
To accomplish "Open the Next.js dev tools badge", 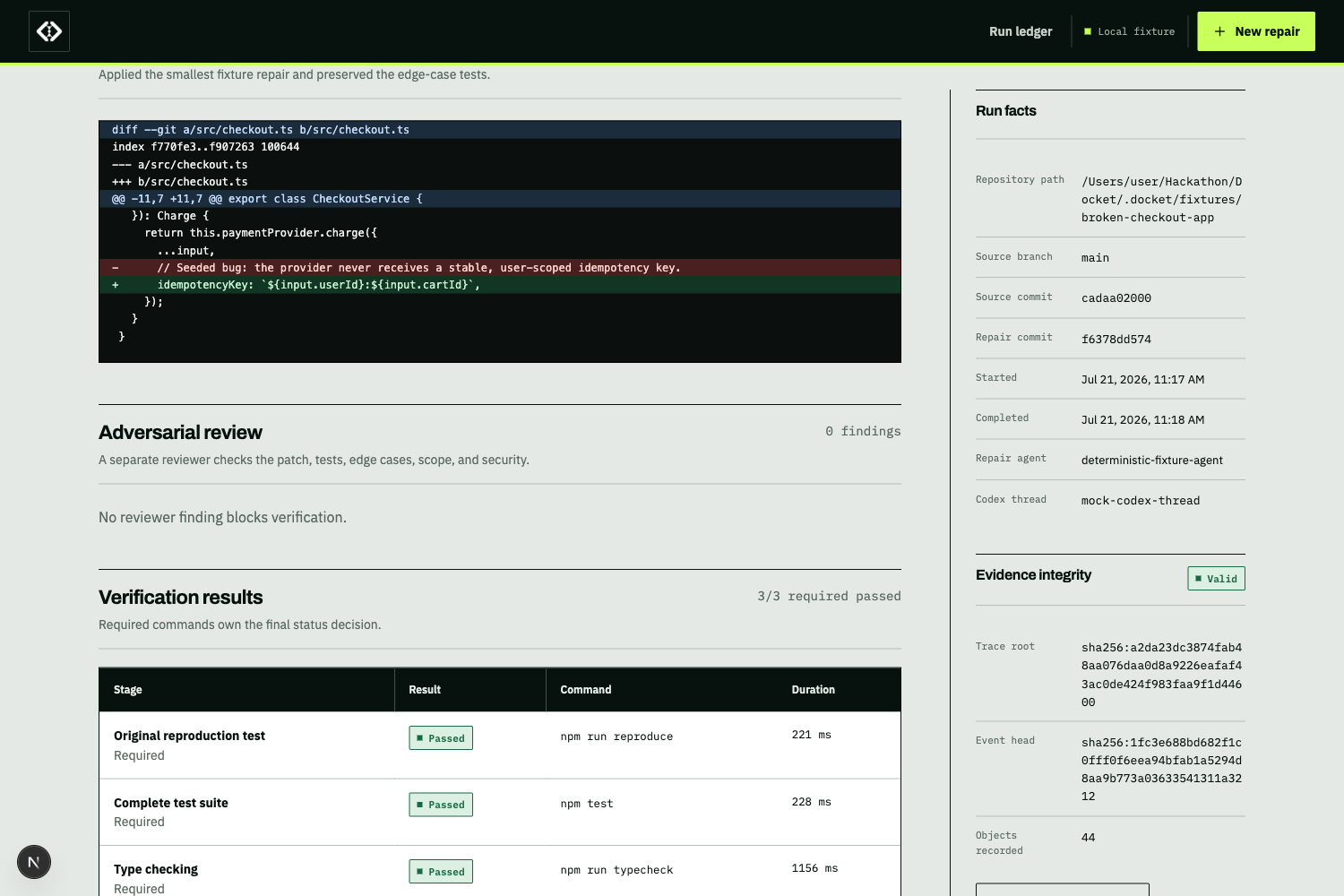I will [x=34, y=862].
